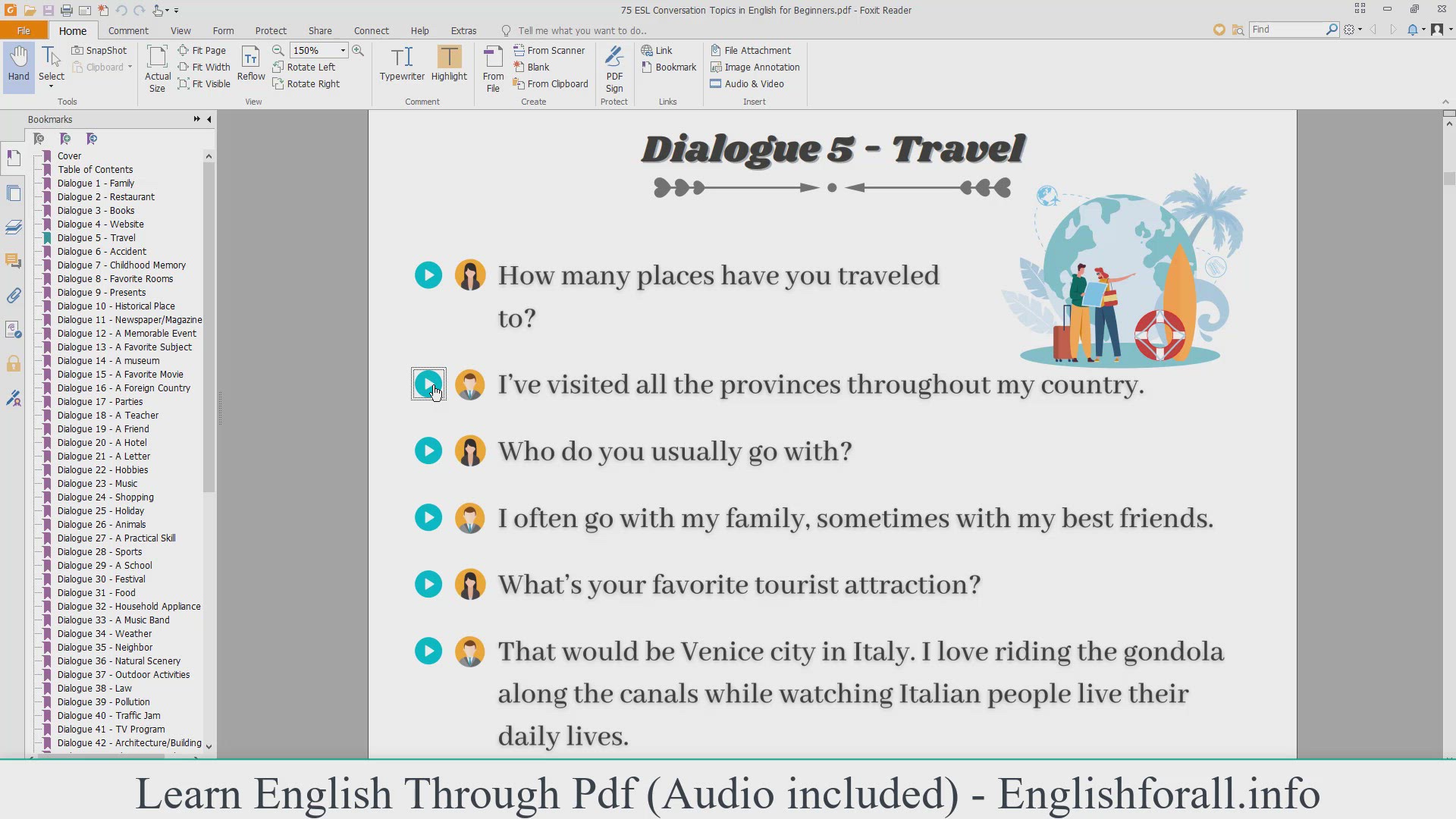Select the Typewriter comment tool
The height and width of the screenshot is (819, 1456).
(x=402, y=64)
